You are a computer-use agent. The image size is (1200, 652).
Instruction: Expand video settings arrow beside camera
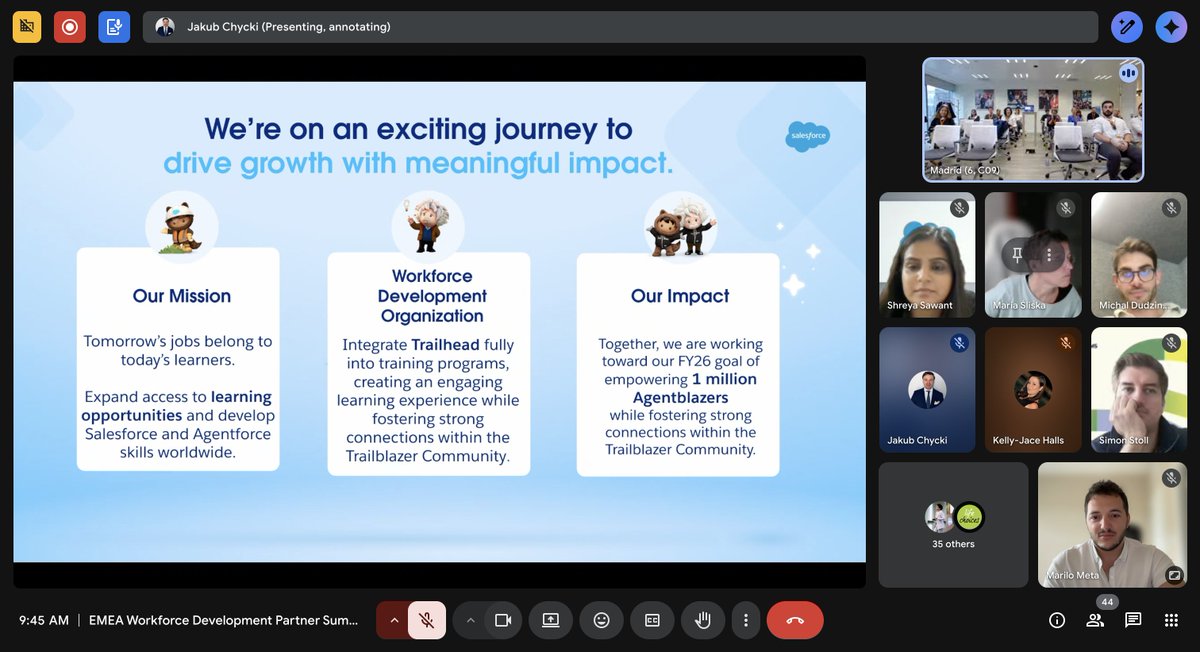tap(470, 620)
